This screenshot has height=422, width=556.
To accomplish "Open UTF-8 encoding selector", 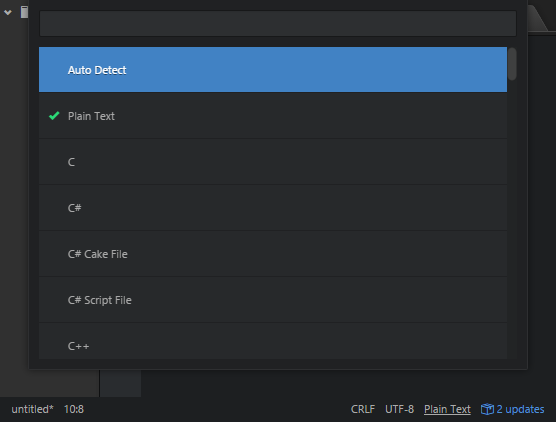I will point(399,409).
